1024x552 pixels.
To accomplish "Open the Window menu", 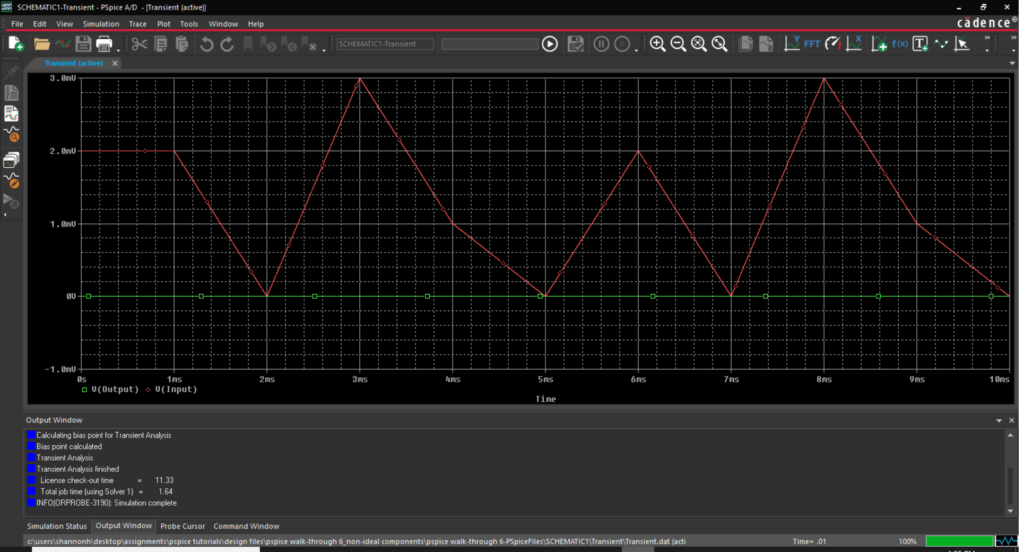I will 223,24.
